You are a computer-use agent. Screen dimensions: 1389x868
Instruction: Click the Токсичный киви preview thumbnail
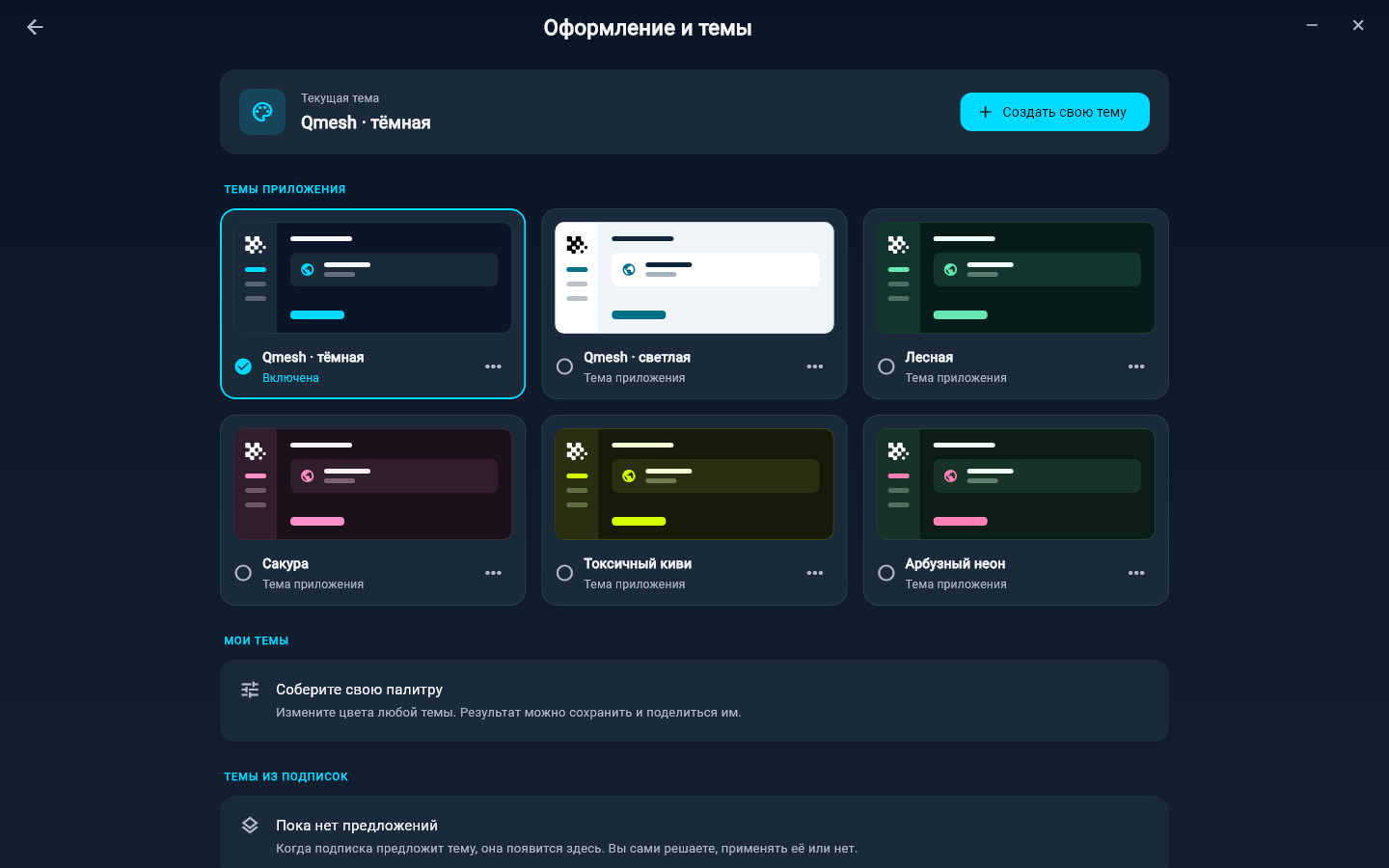(x=694, y=484)
